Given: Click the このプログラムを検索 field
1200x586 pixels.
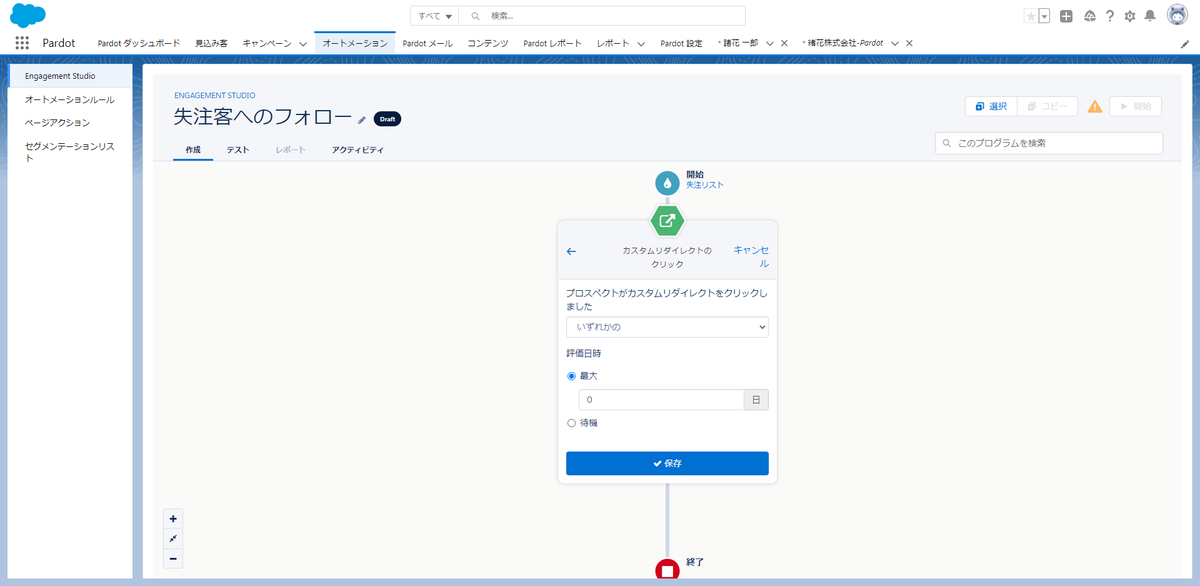Looking at the screenshot, I should coord(1049,143).
